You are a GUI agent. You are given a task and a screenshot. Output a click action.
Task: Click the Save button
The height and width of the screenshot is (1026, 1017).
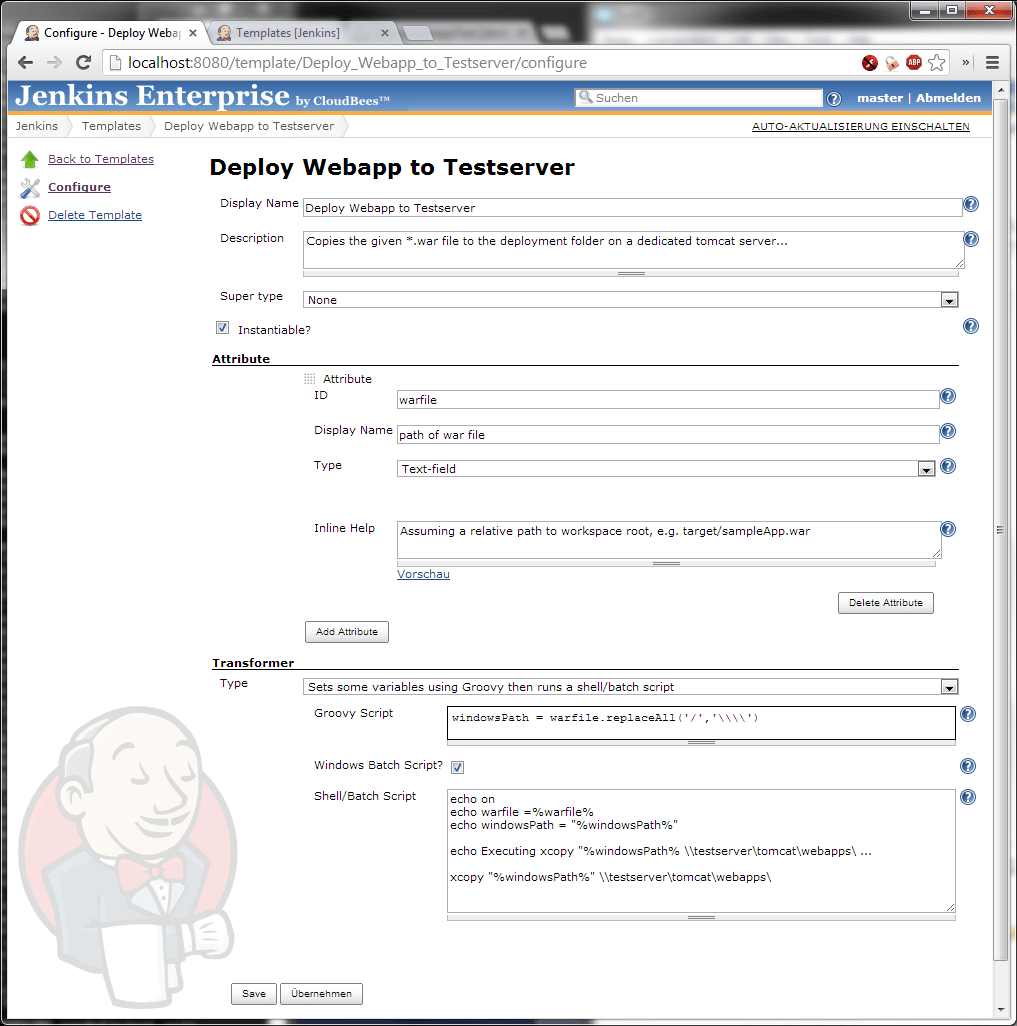tap(254, 993)
